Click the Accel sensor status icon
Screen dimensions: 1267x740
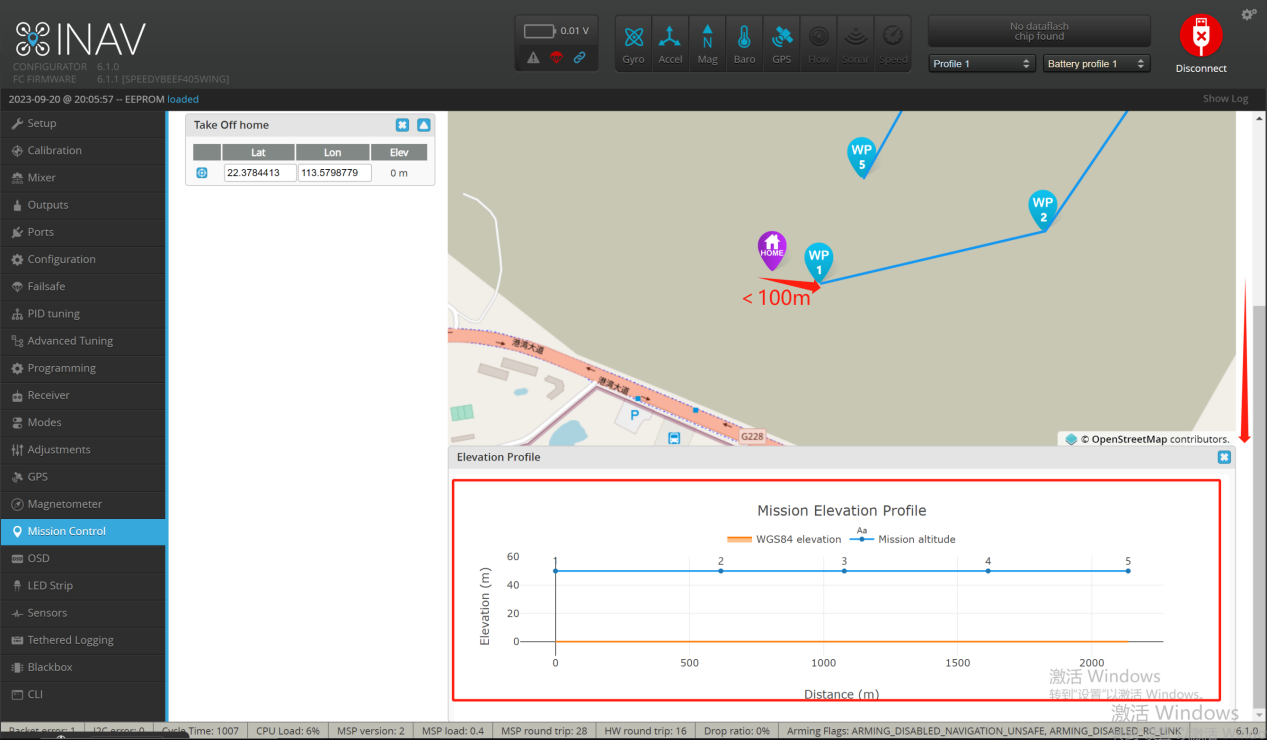point(670,44)
